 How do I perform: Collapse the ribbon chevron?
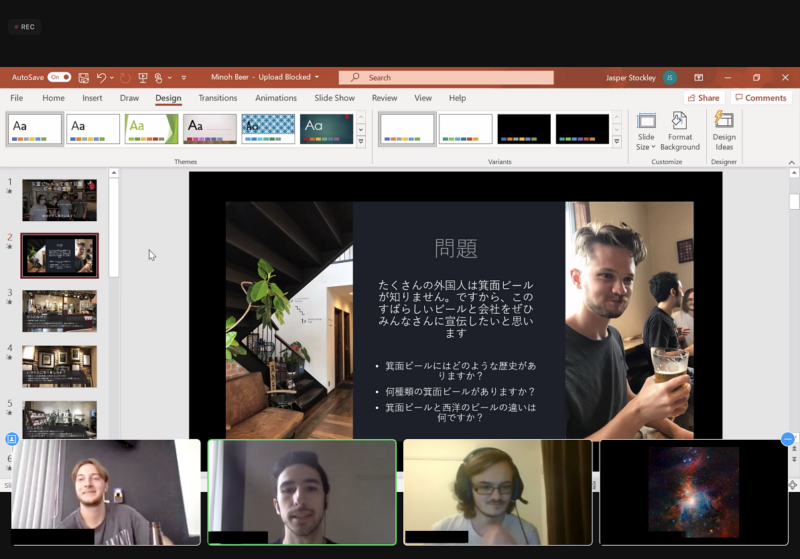[791, 162]
